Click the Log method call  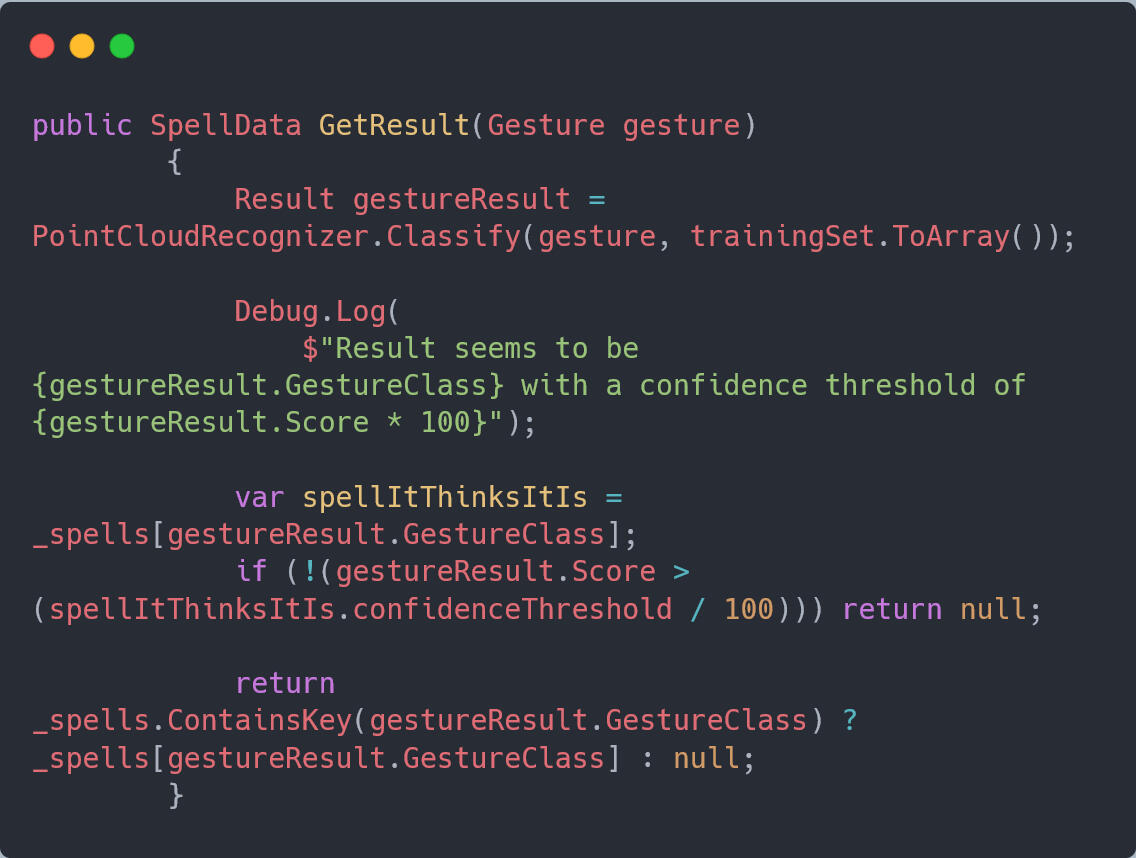pos(360,311)
